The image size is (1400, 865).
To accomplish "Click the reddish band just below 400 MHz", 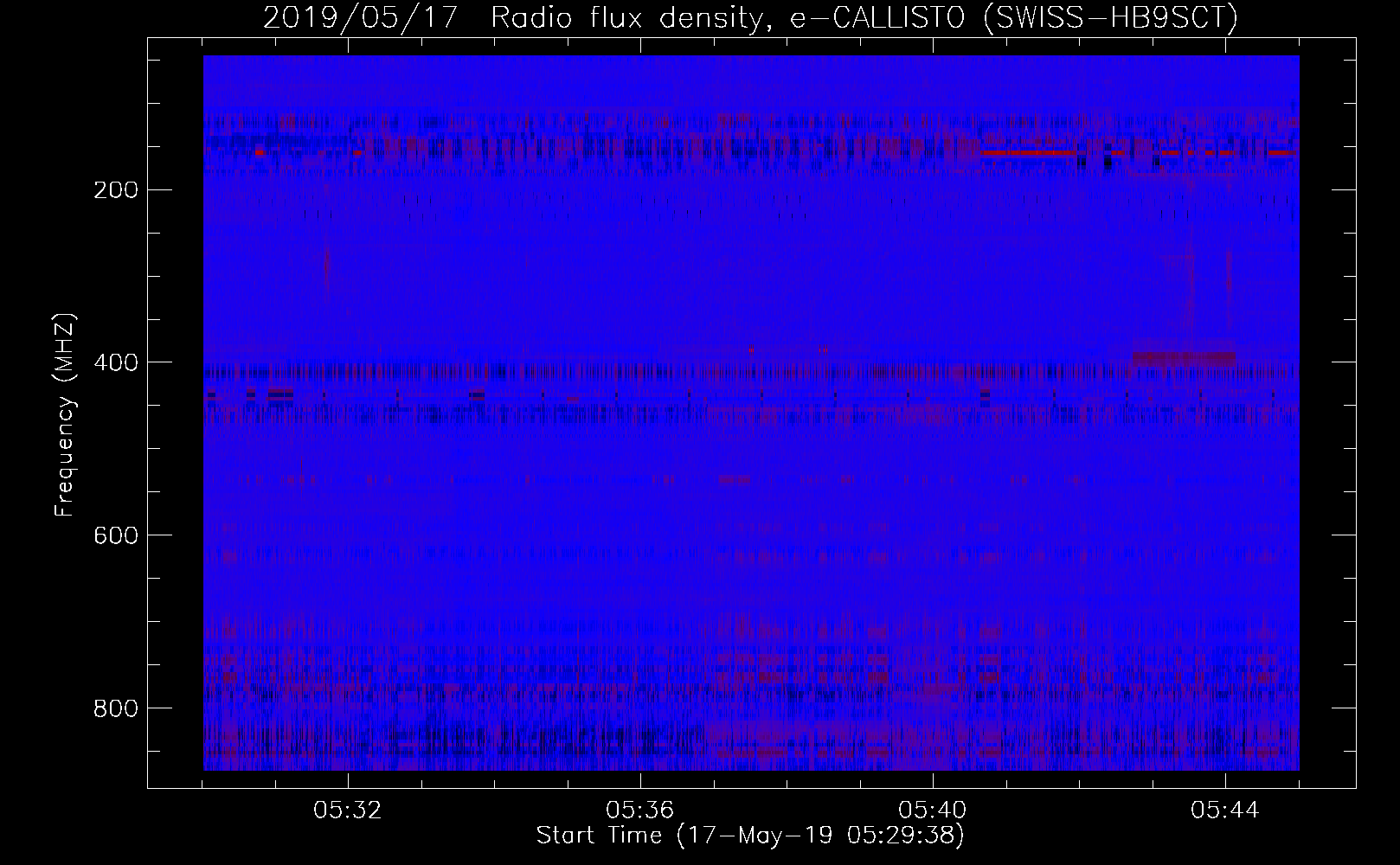I will pos(1184,357).
